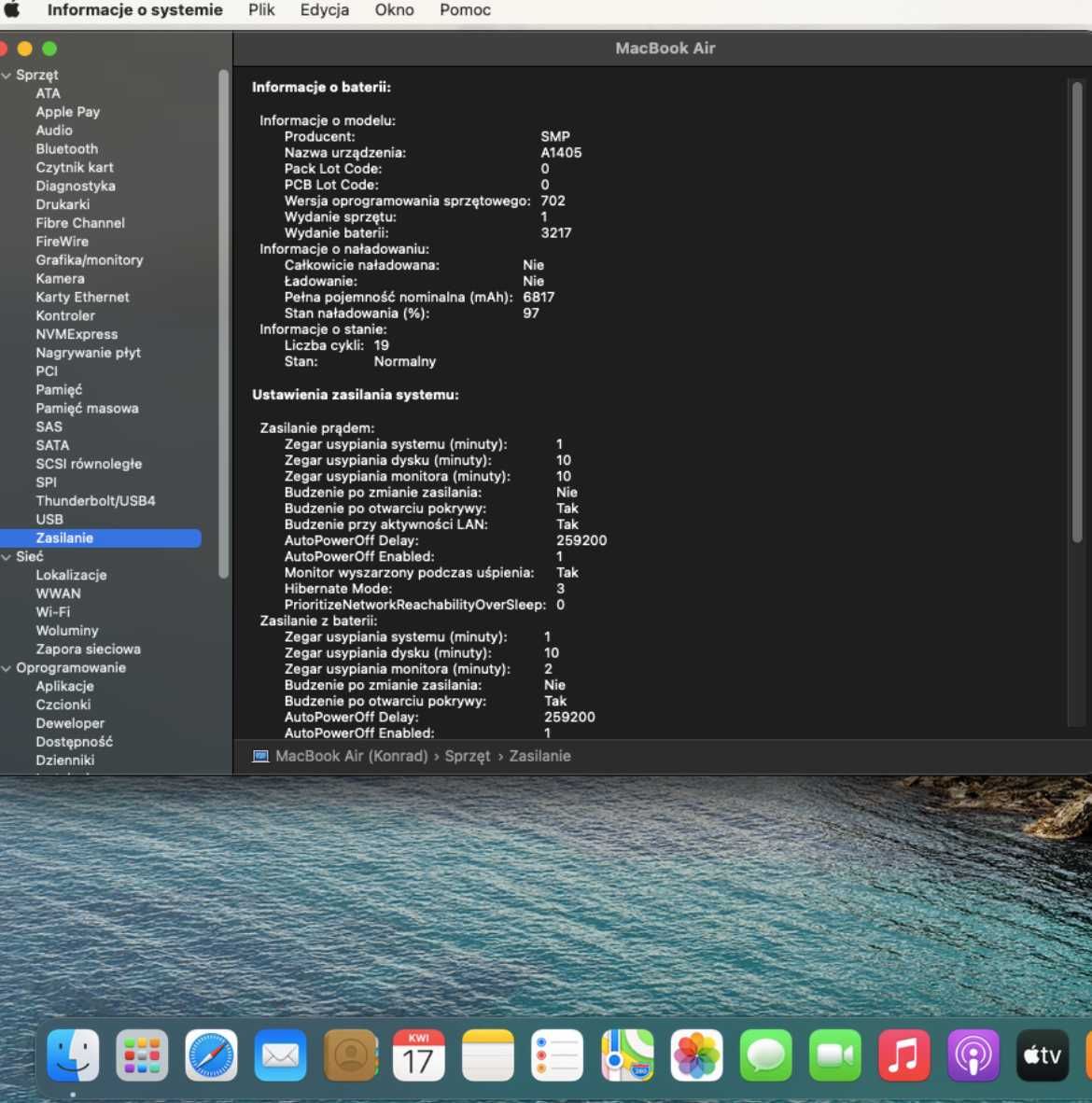Click the capacity value 6817
1092x1103 pixels.
(539, 298)
